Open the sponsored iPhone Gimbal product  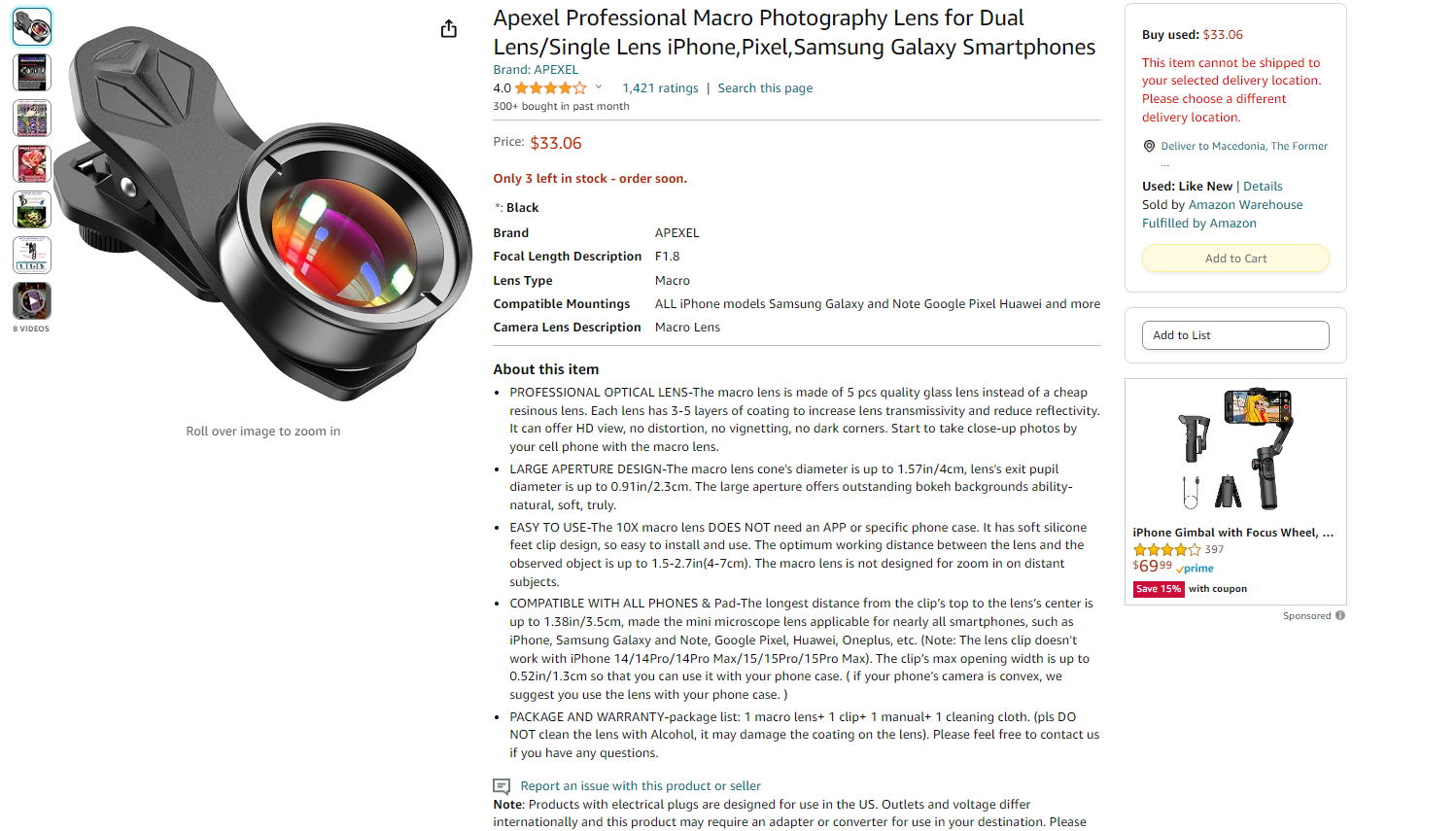(1232, 533)
